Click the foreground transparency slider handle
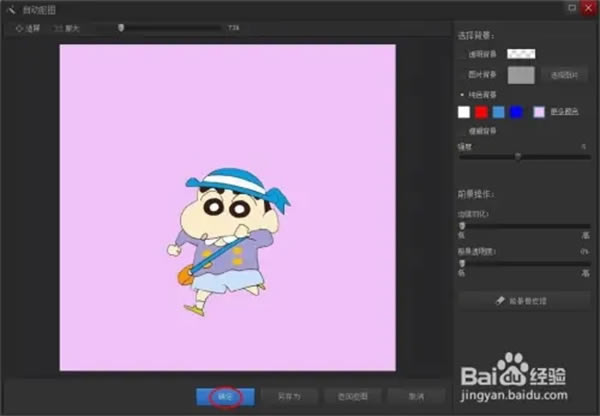 462,263
